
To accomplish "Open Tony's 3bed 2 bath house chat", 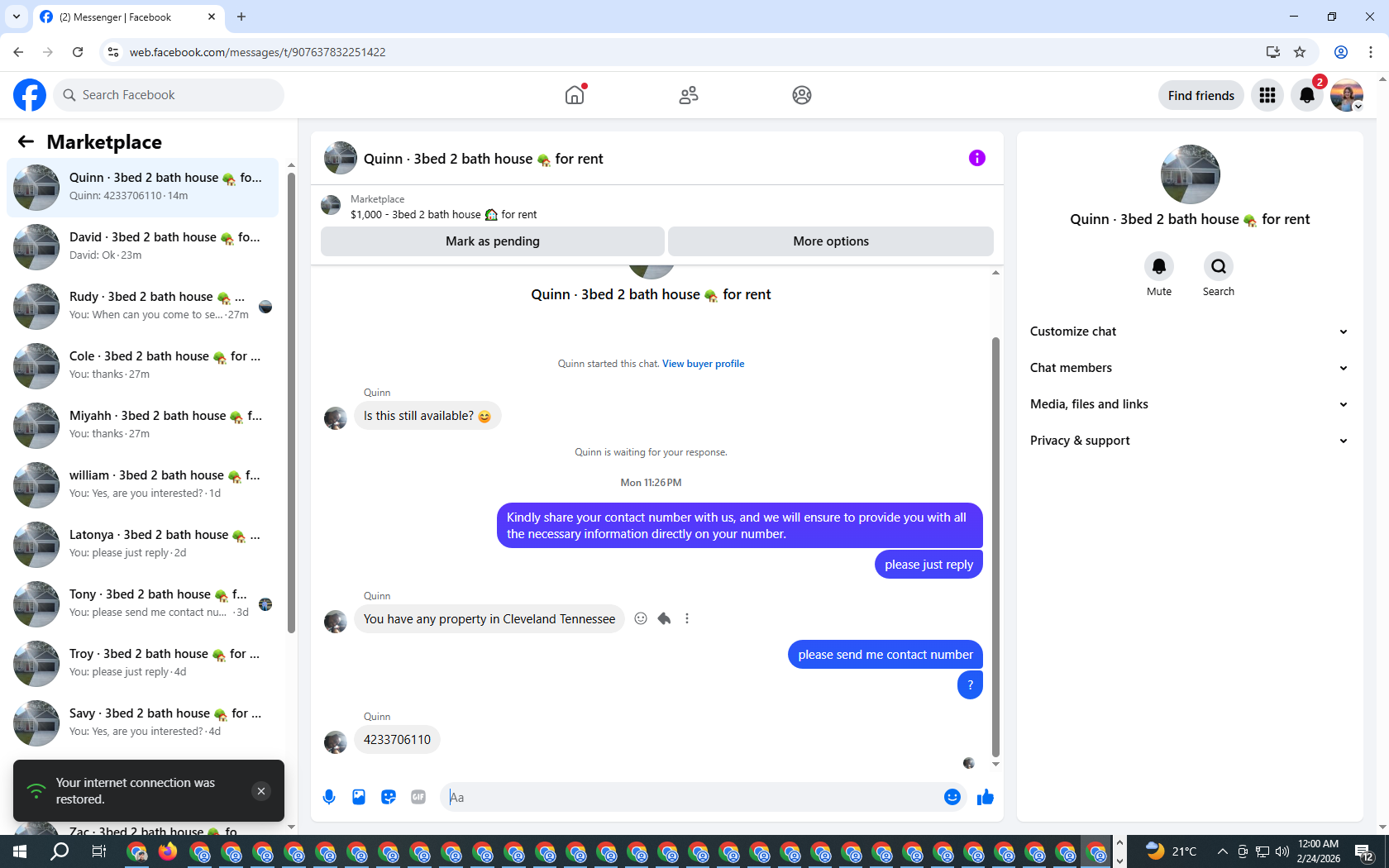I will point(142,604).
